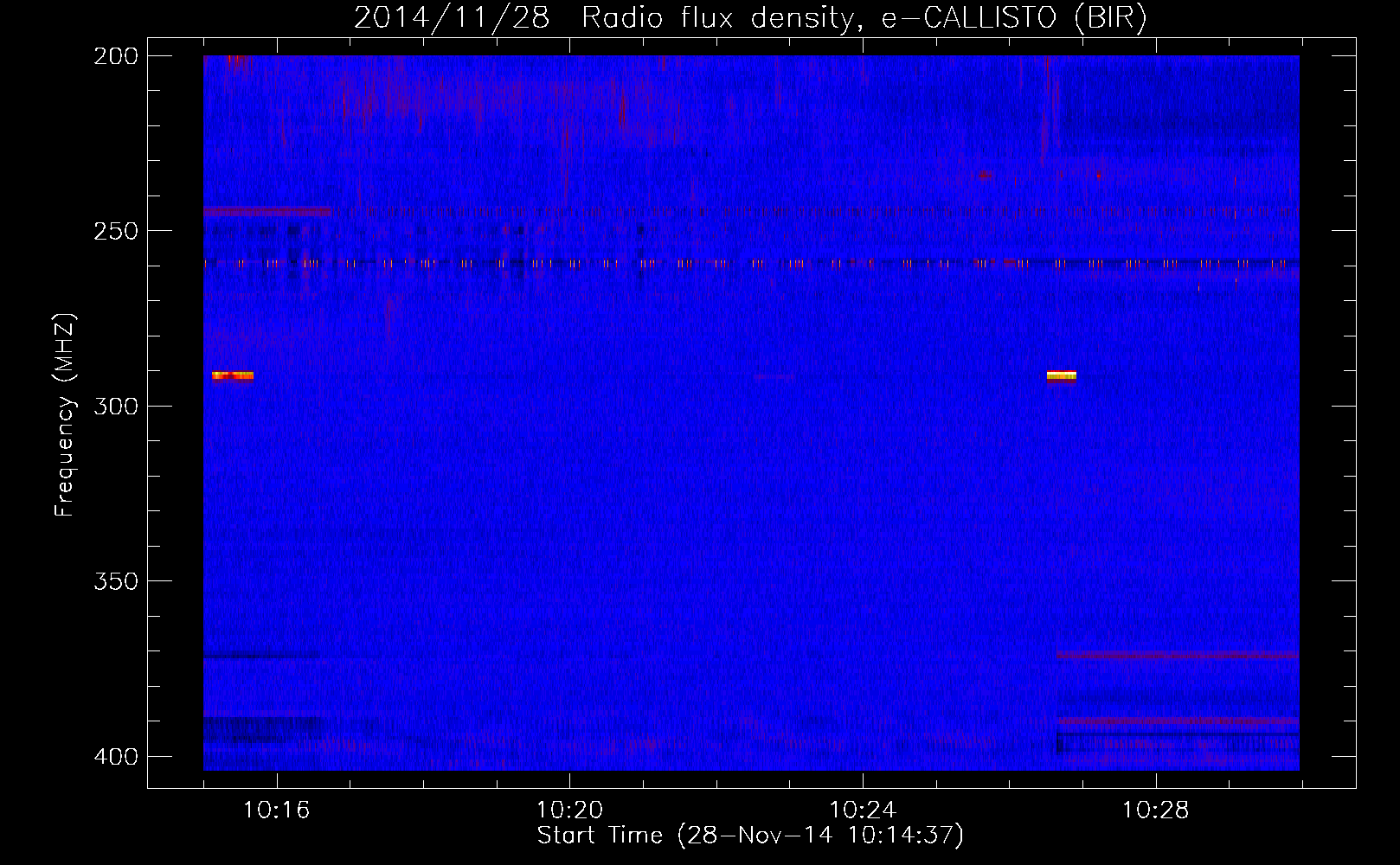Click the 350 frequency tick label
Image resolution: width=1400 pixels, height=865 pixels.
[115, 581]
